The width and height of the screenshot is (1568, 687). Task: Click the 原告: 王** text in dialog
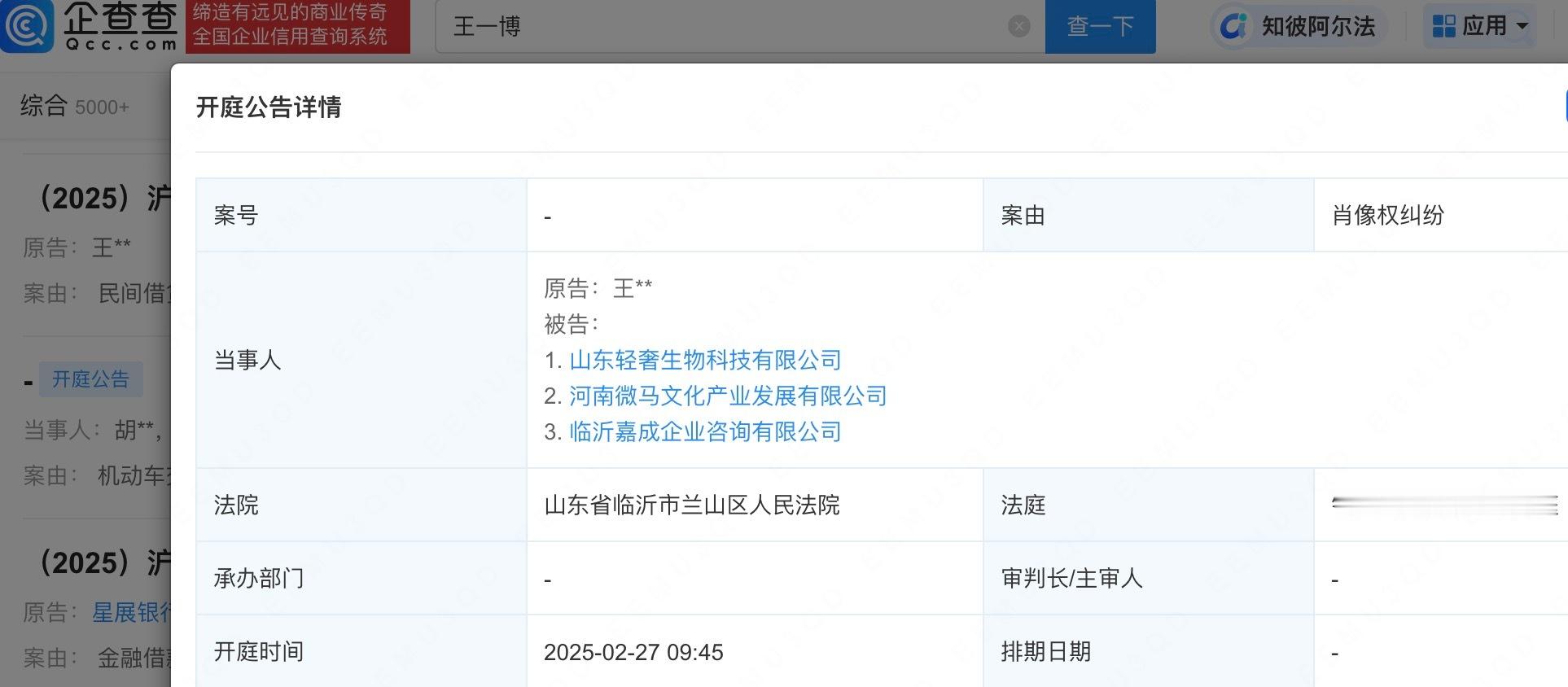(x=598, y=288)
